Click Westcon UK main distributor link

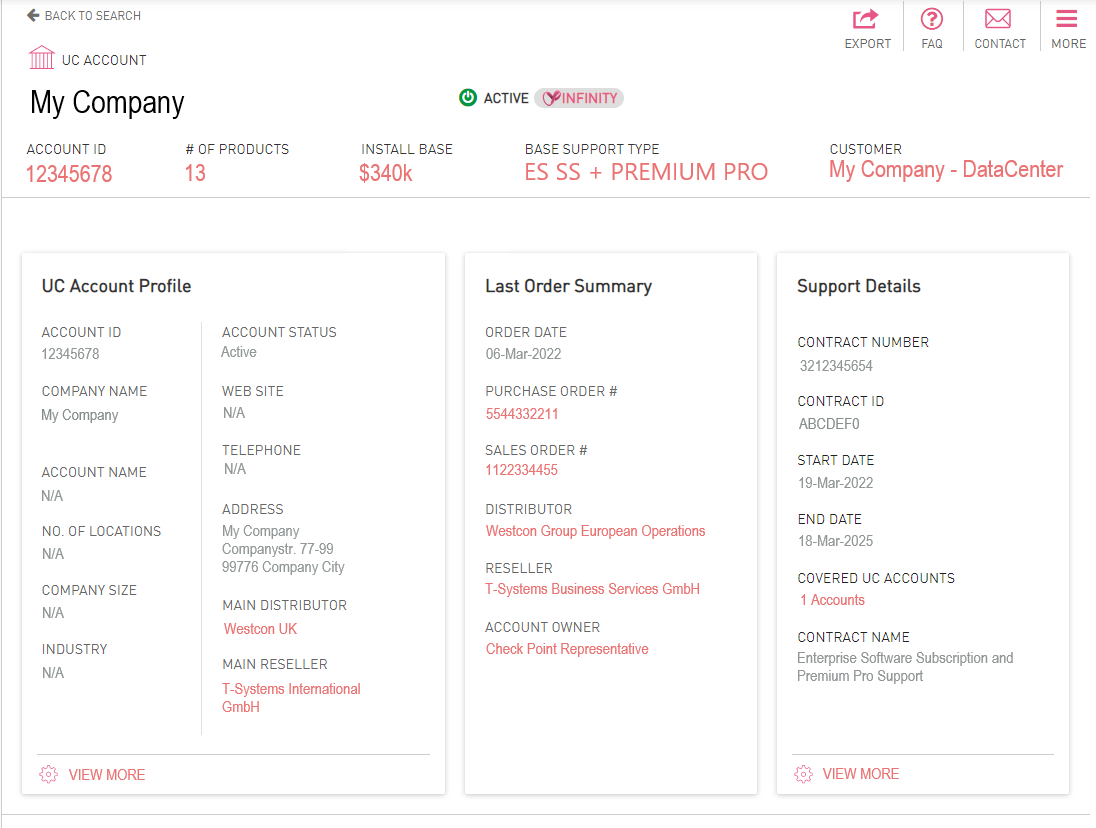(260, 629)
